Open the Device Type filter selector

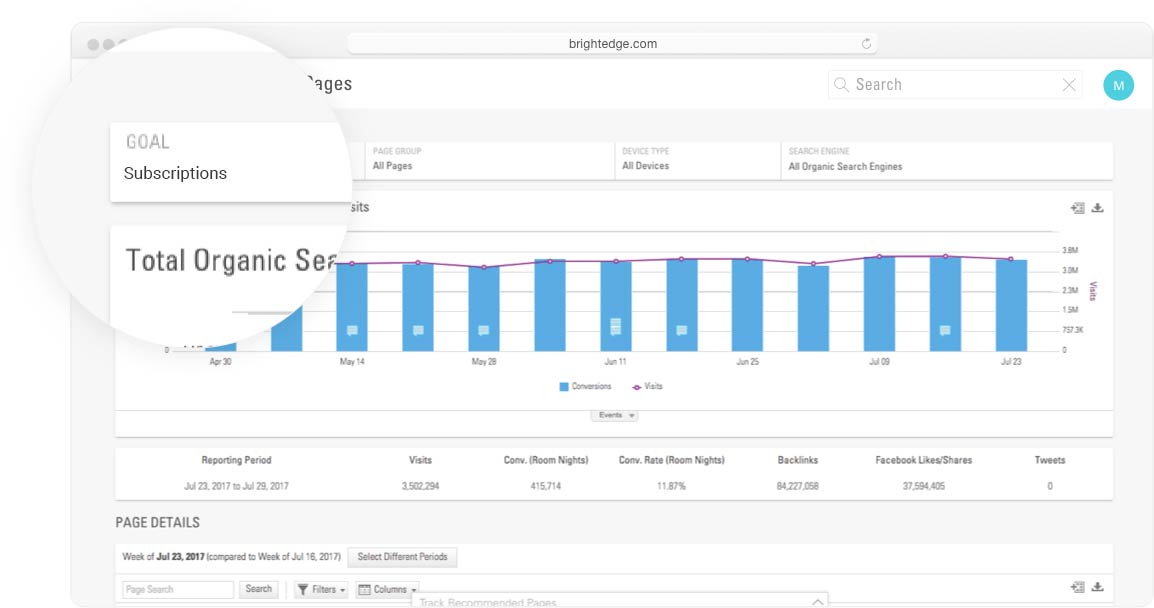[700, 160]
